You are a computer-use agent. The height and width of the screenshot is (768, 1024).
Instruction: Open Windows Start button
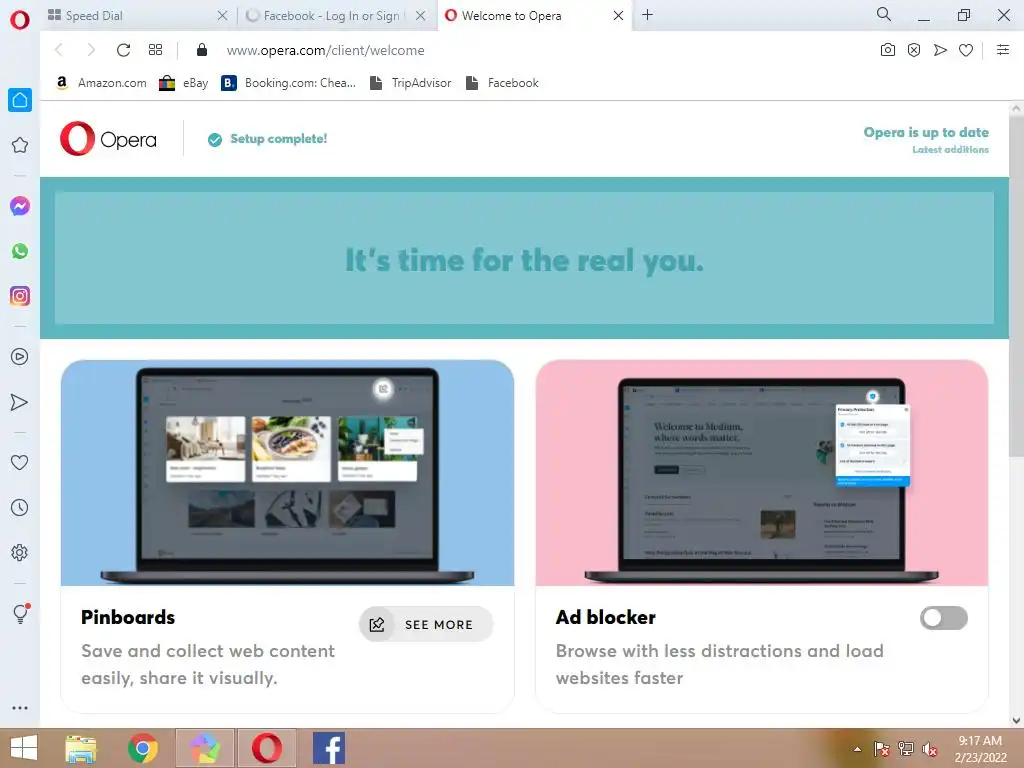coord(24,748)
